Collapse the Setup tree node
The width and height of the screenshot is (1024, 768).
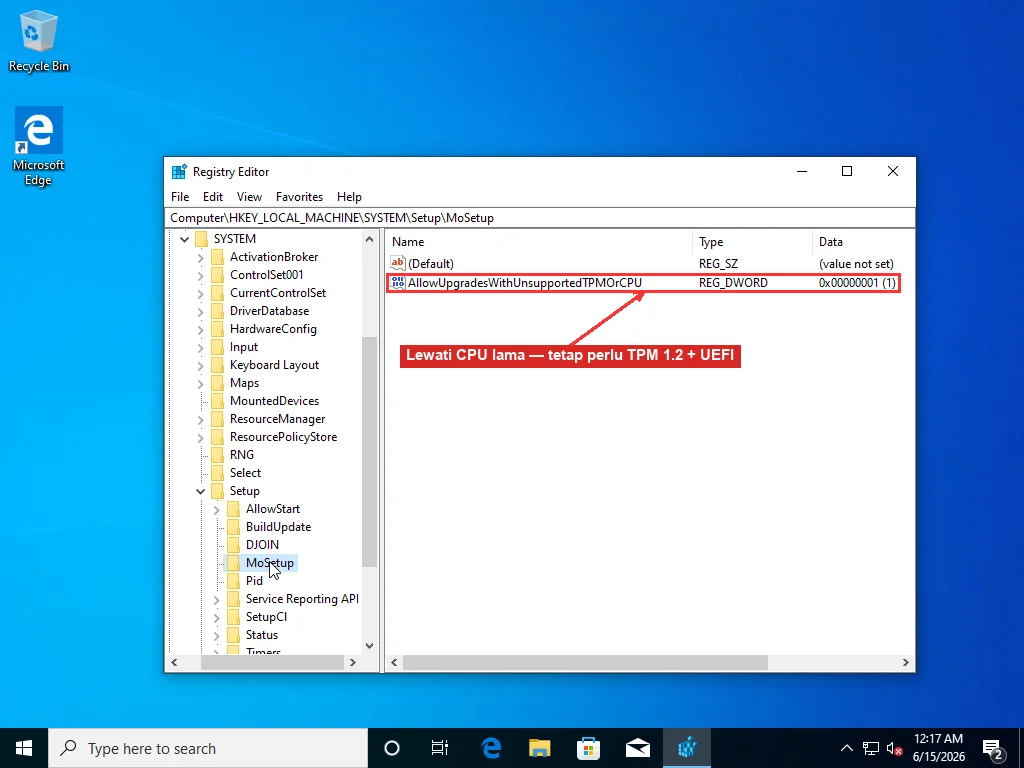point(200,491)
